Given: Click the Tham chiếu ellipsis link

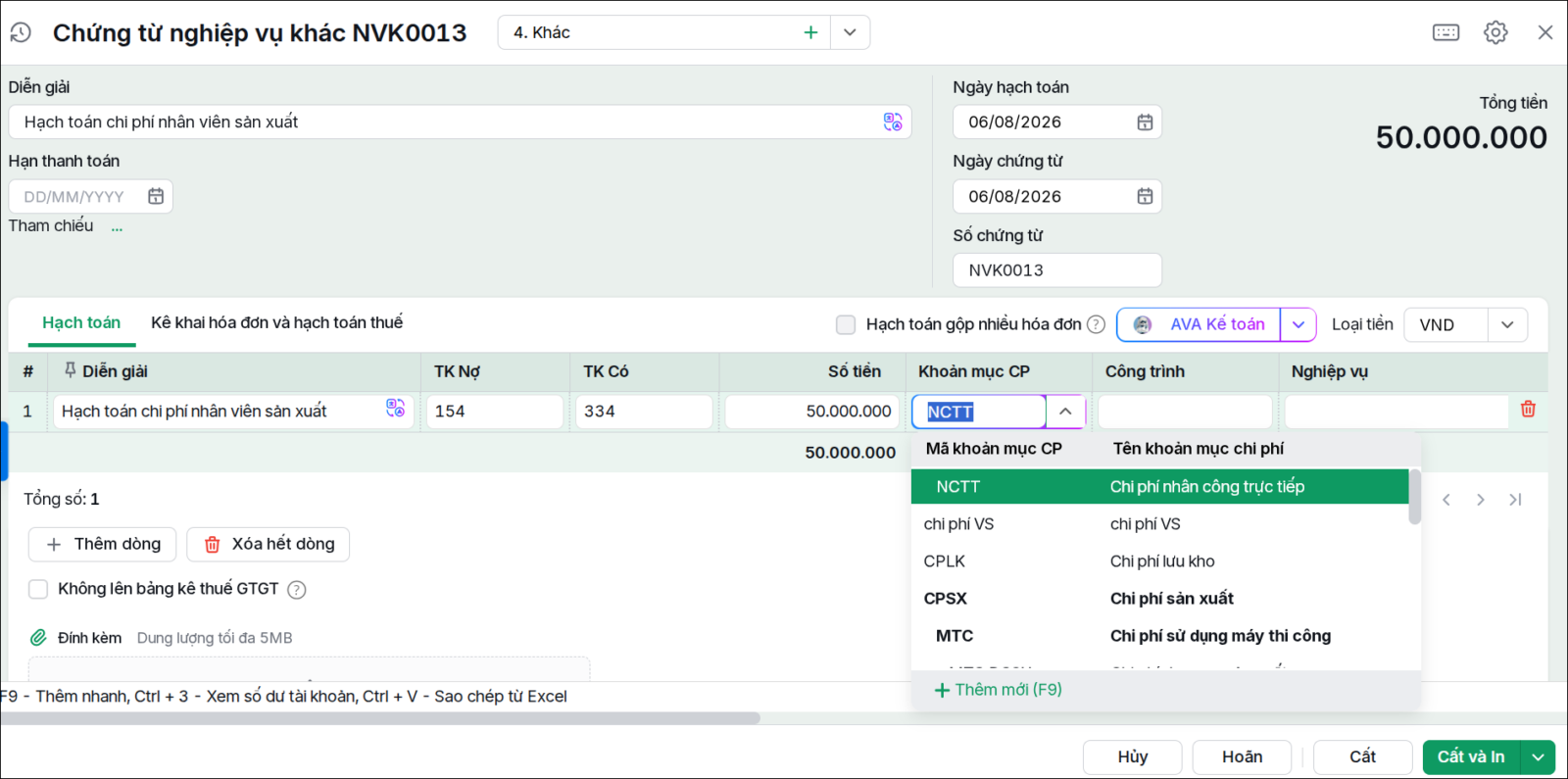Looking at the screenshot, I should pyautogui.click(x=117, y=227).
